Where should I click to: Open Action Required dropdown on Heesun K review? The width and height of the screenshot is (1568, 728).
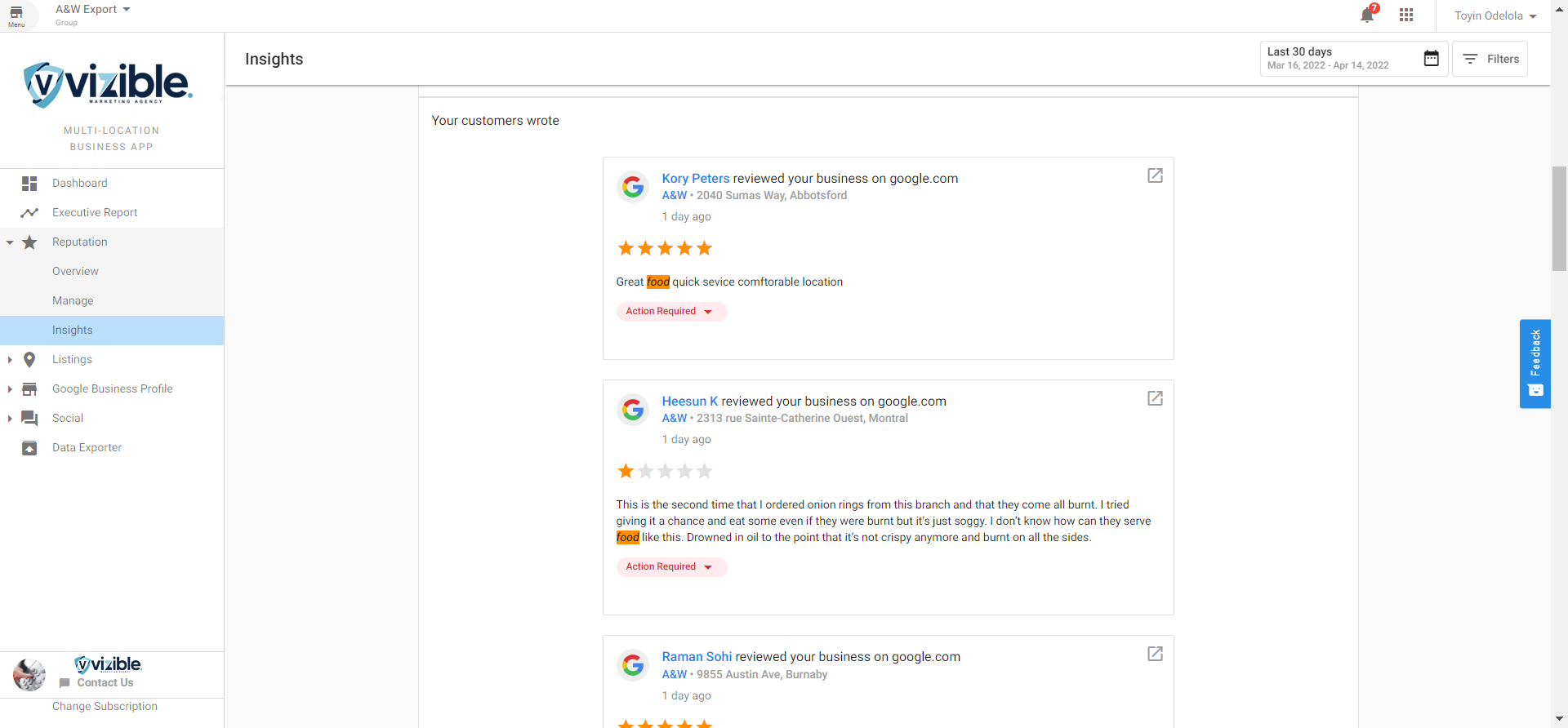pyautogui.click(x=670, y=566)
